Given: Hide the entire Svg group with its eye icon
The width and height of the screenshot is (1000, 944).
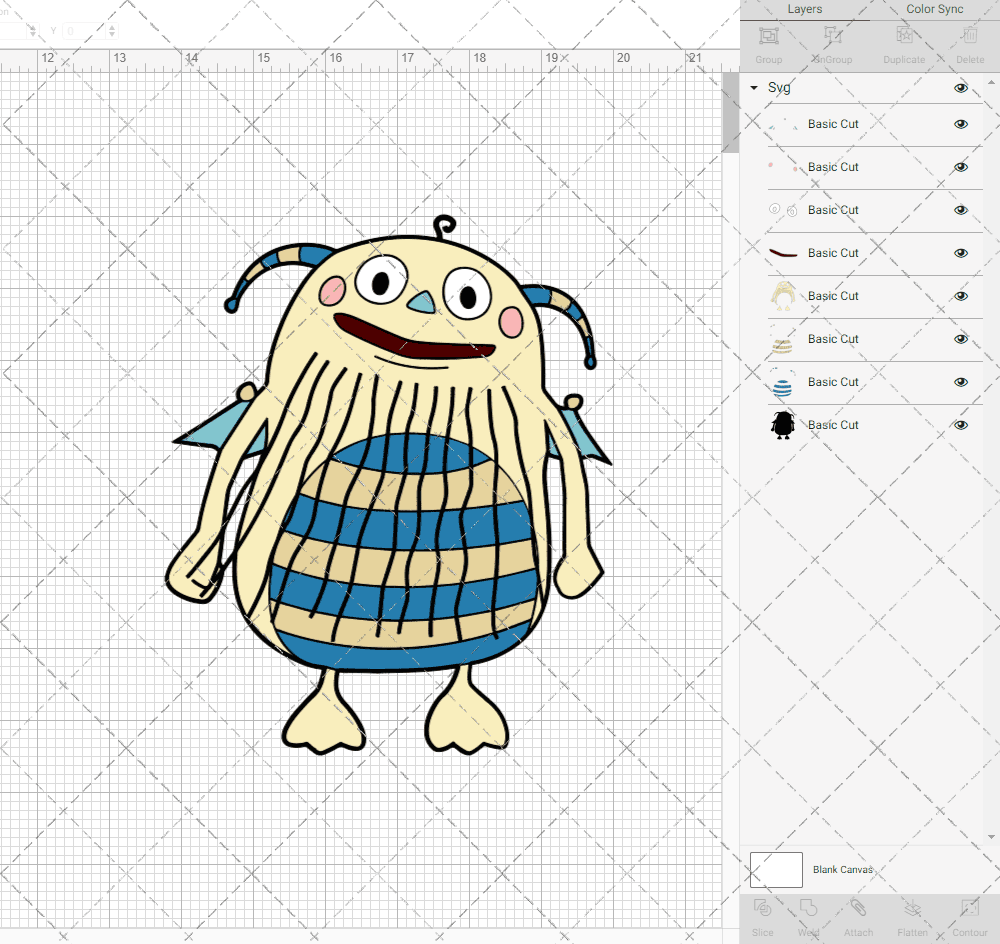Looking at the screenshot, I should coord(961,88).
